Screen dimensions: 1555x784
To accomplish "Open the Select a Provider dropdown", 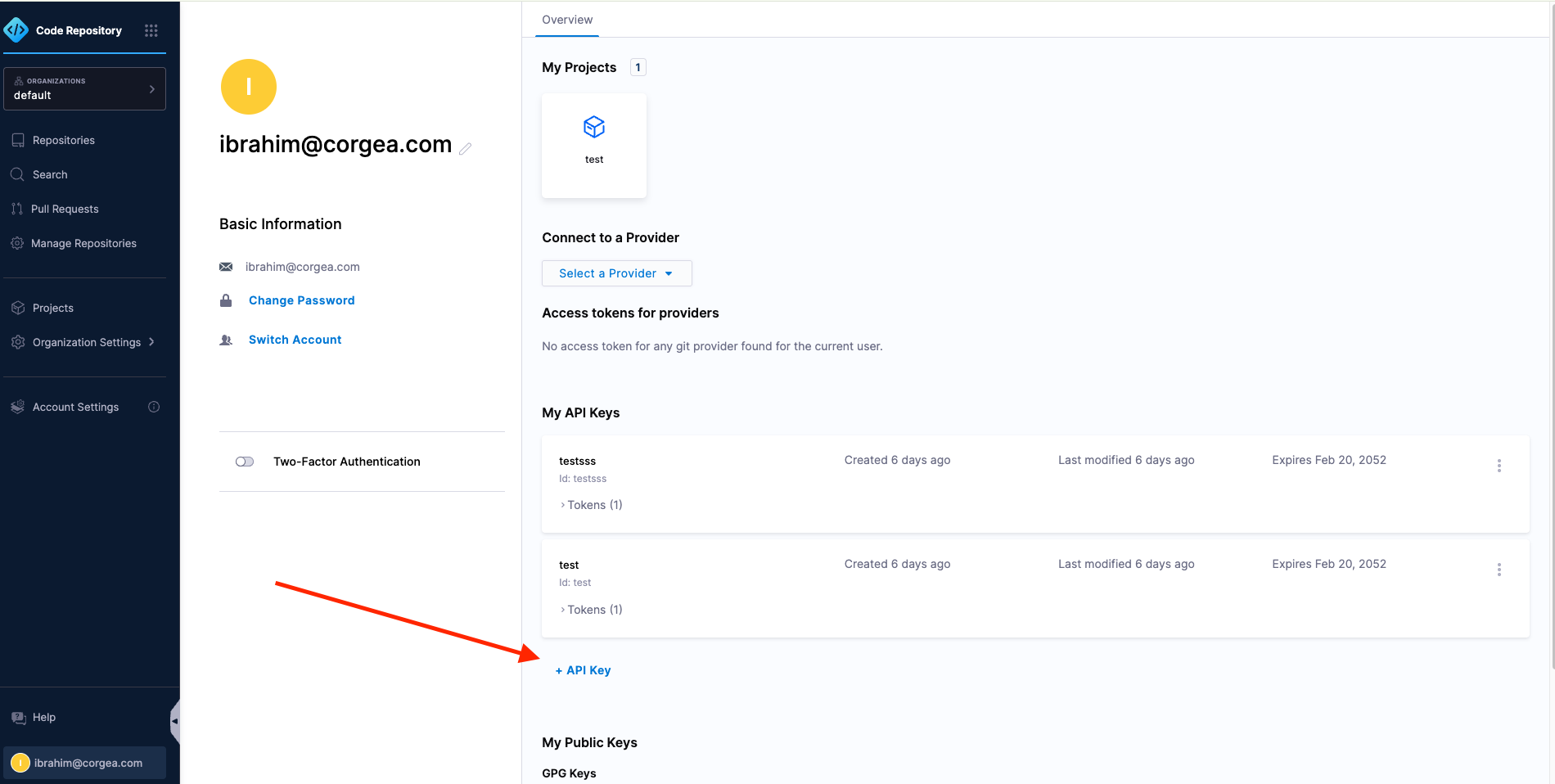I will click(617, 273).
